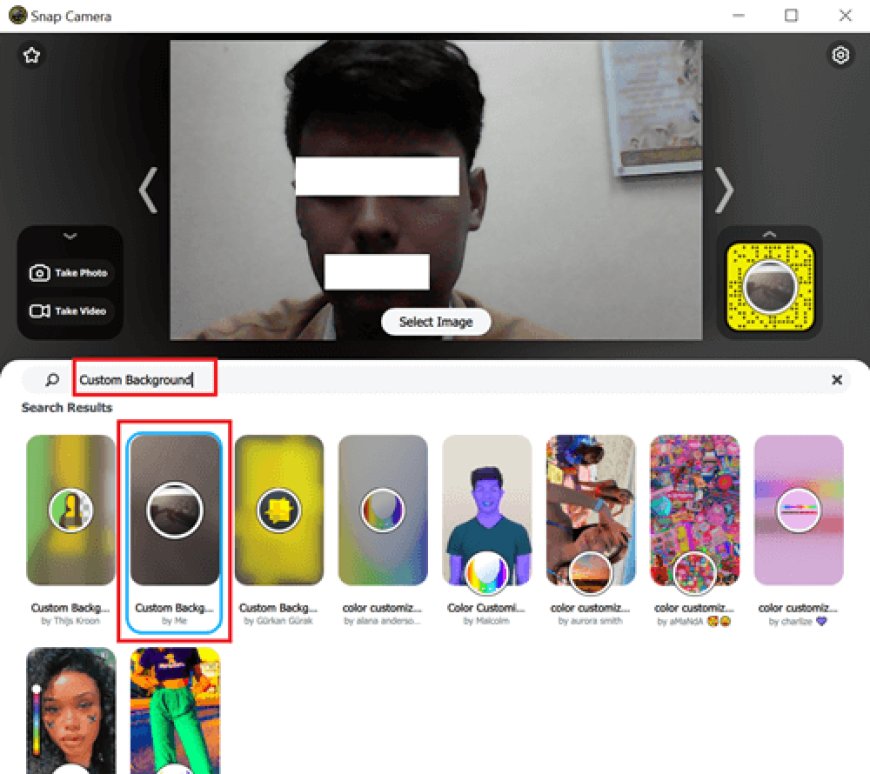Image resolution: width=870 pixels, height=774 pixels.
Task: Select the color customizer lens by charlize
Action: [798, 510]
